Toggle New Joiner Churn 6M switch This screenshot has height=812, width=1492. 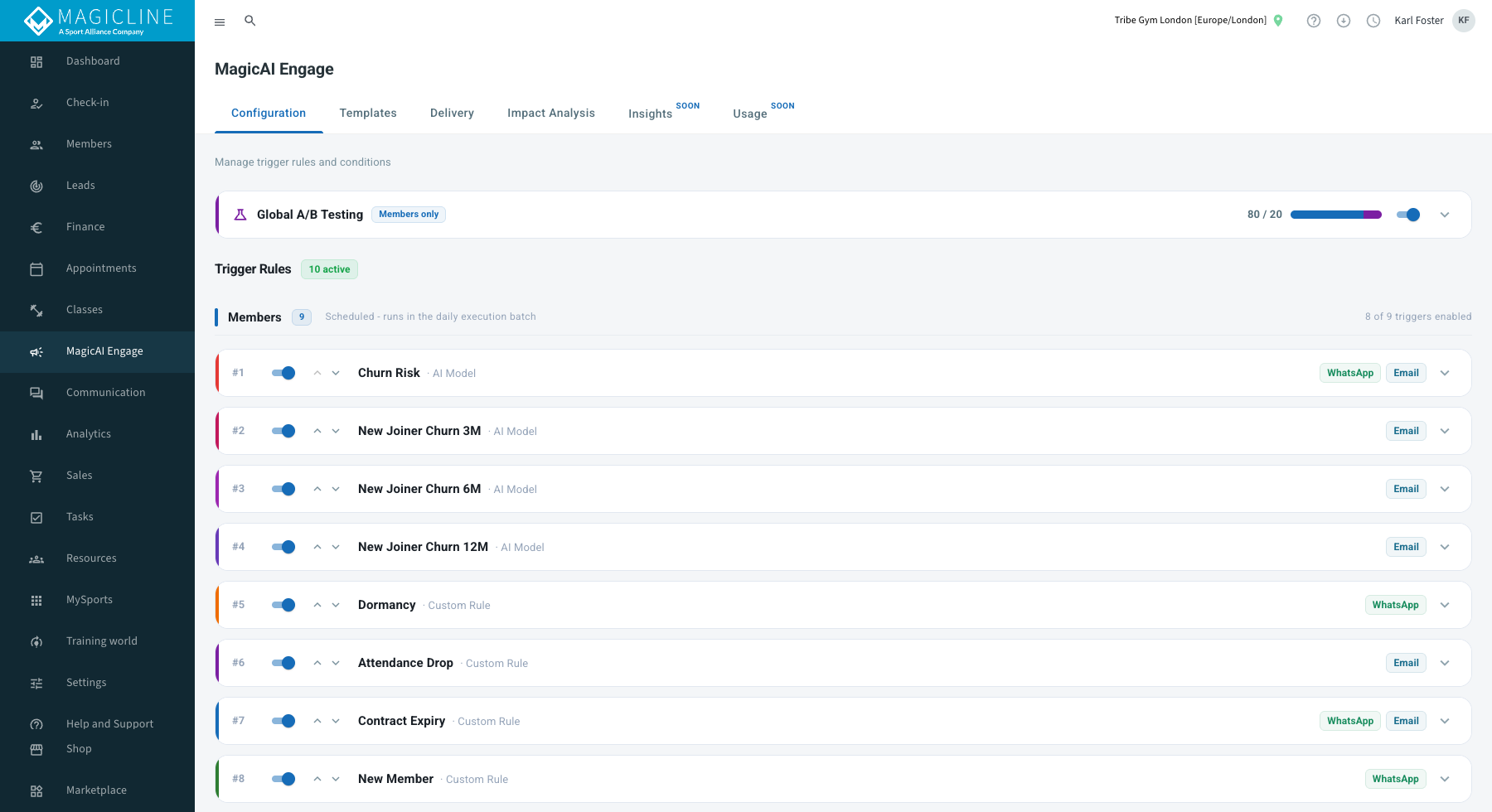click(x=283, y=489)
